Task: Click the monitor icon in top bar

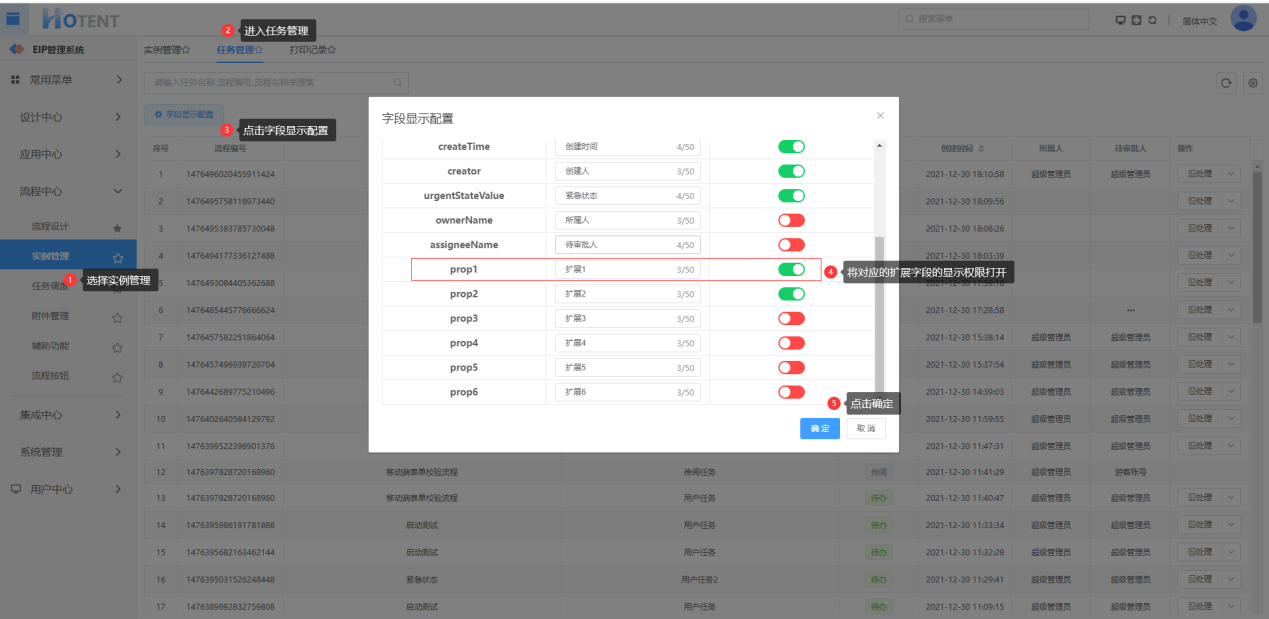Action: coord(1121,20)
